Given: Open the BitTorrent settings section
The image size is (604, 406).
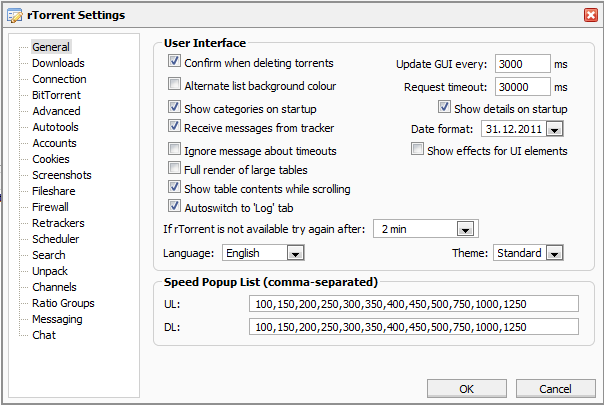Looking at the screenshot, I should pos(56,95).
